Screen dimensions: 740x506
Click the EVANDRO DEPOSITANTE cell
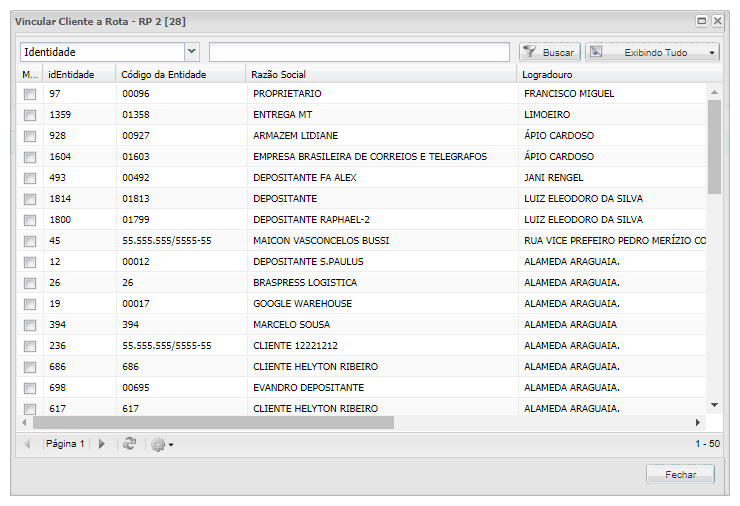[382, 388]
